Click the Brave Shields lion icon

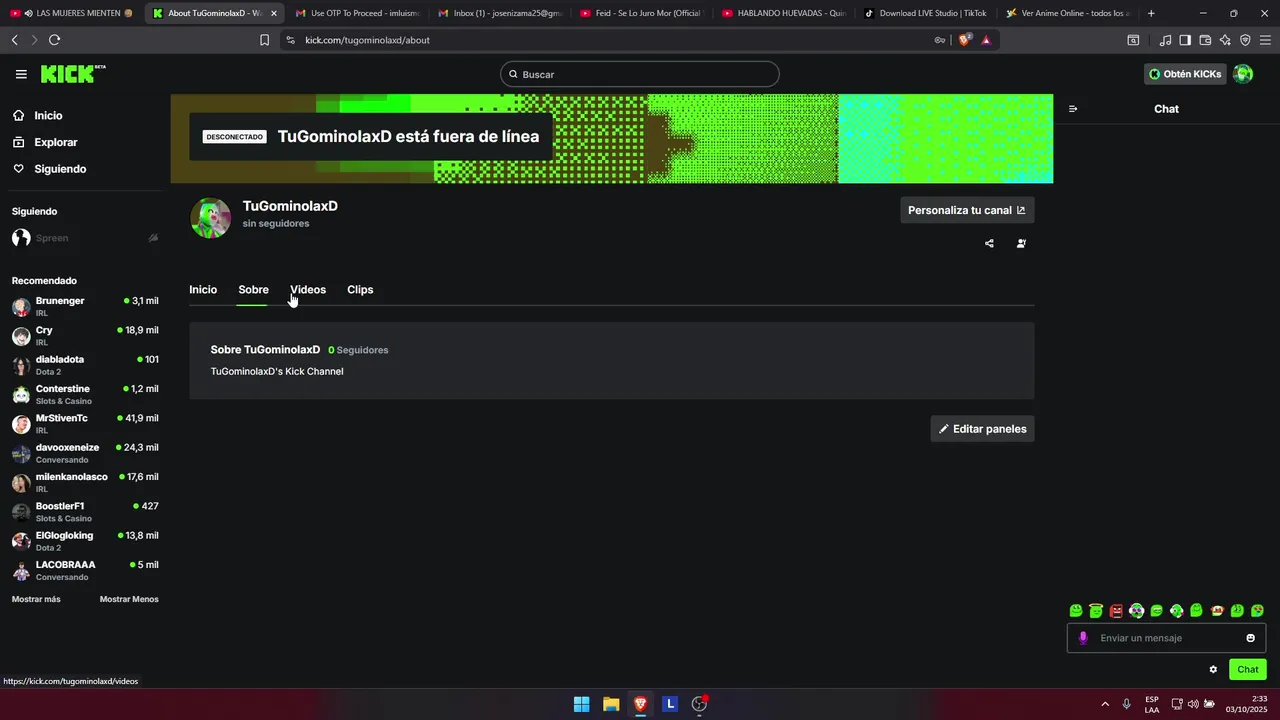pos(964,40)
